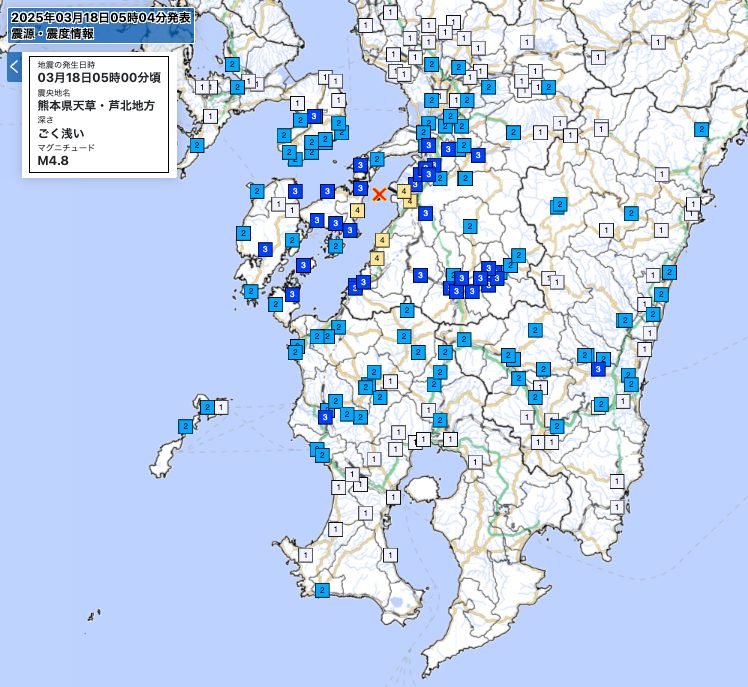Viewport: 748px width, 687px height.
Task: Click the red X epicenter marker
Action: pyautogui.click(x=379, y=194)
